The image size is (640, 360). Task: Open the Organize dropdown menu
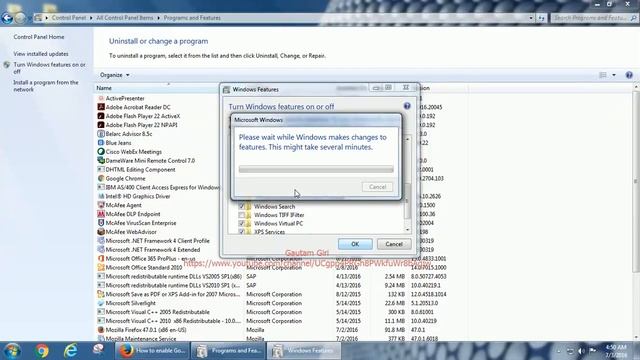(x=115, y=75)
